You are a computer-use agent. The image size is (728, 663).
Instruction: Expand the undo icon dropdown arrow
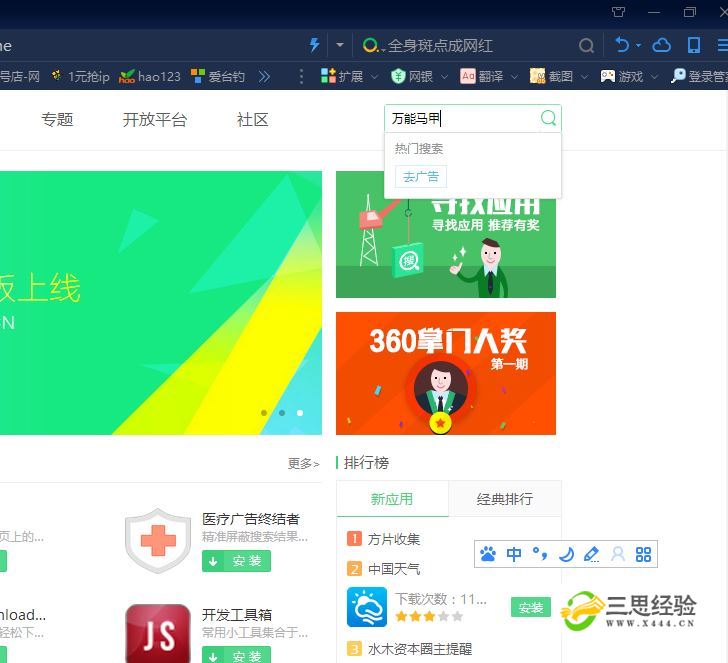(x=638, y=45)
